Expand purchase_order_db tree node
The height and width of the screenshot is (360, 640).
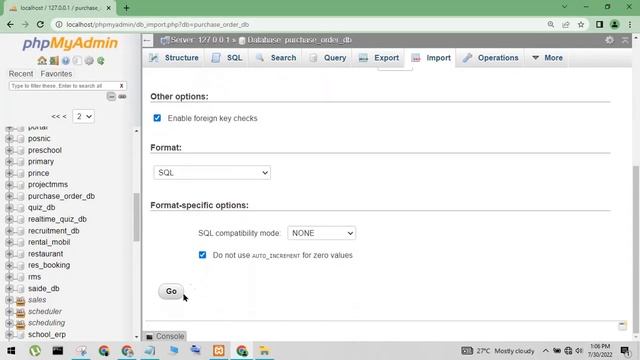pos(9,196)
